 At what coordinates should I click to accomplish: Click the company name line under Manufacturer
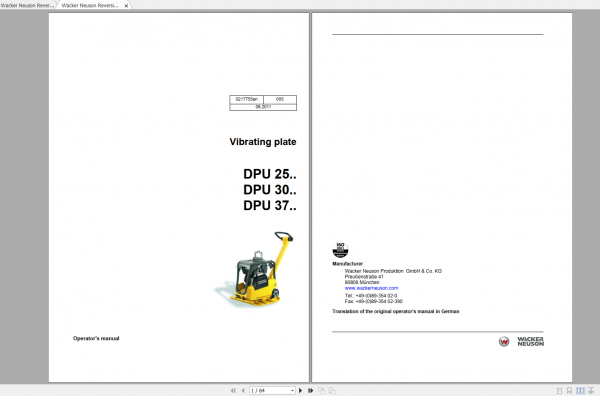coord(393,271)
